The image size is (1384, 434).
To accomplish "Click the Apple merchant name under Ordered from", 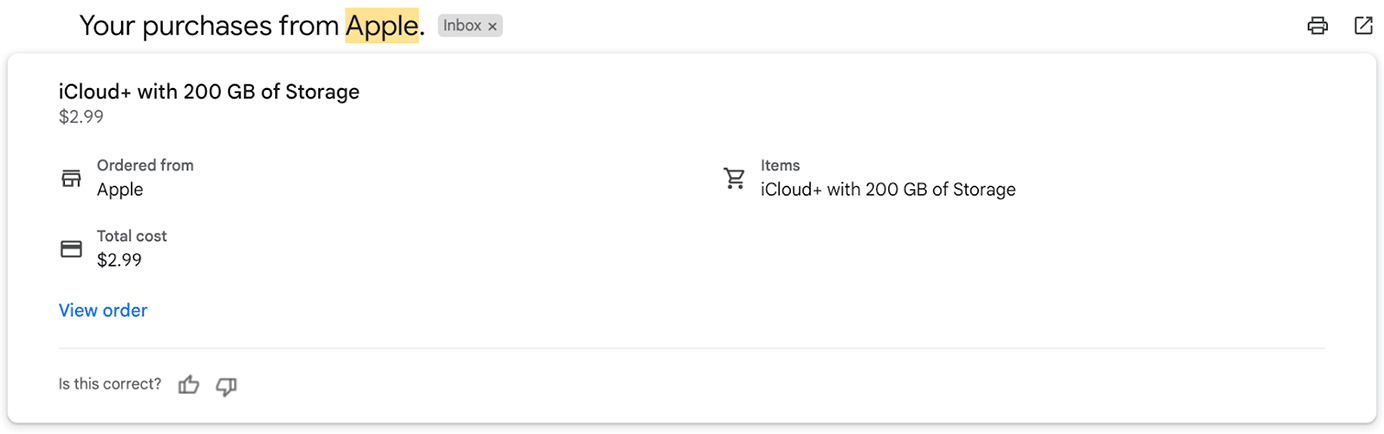I will click(x=120, y=190).
